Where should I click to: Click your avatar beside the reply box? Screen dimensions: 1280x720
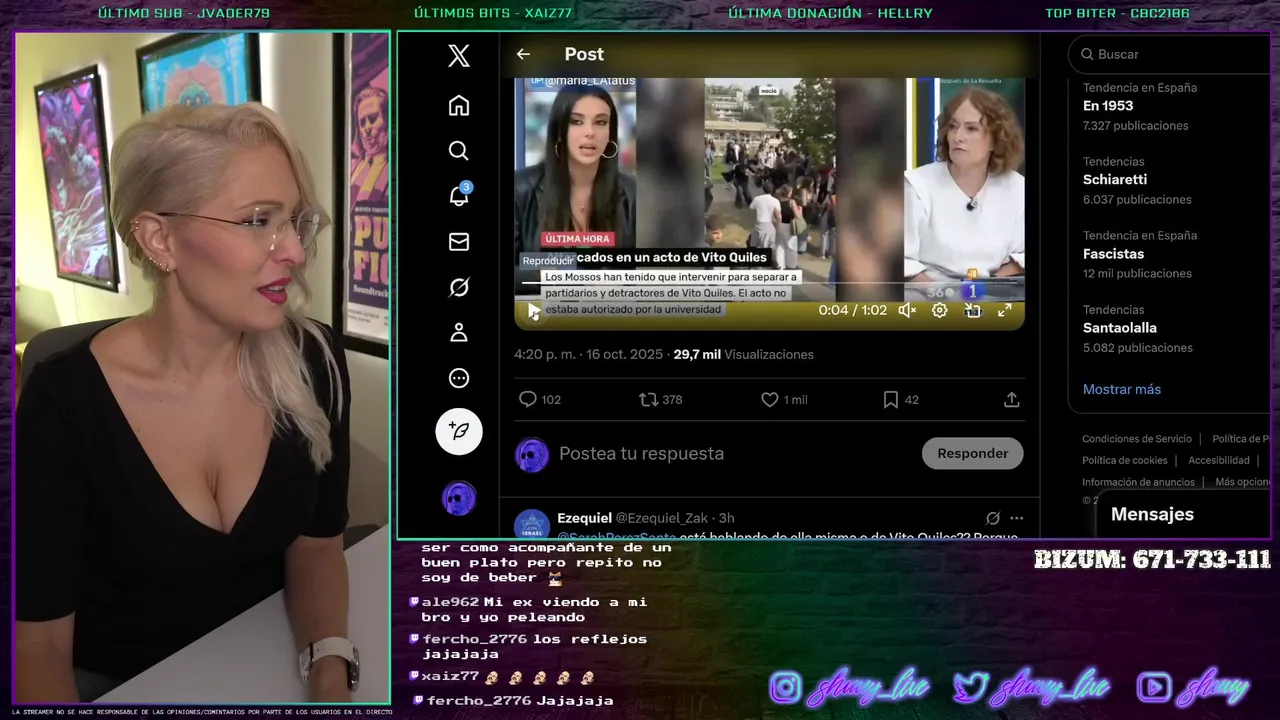[532, 455]
